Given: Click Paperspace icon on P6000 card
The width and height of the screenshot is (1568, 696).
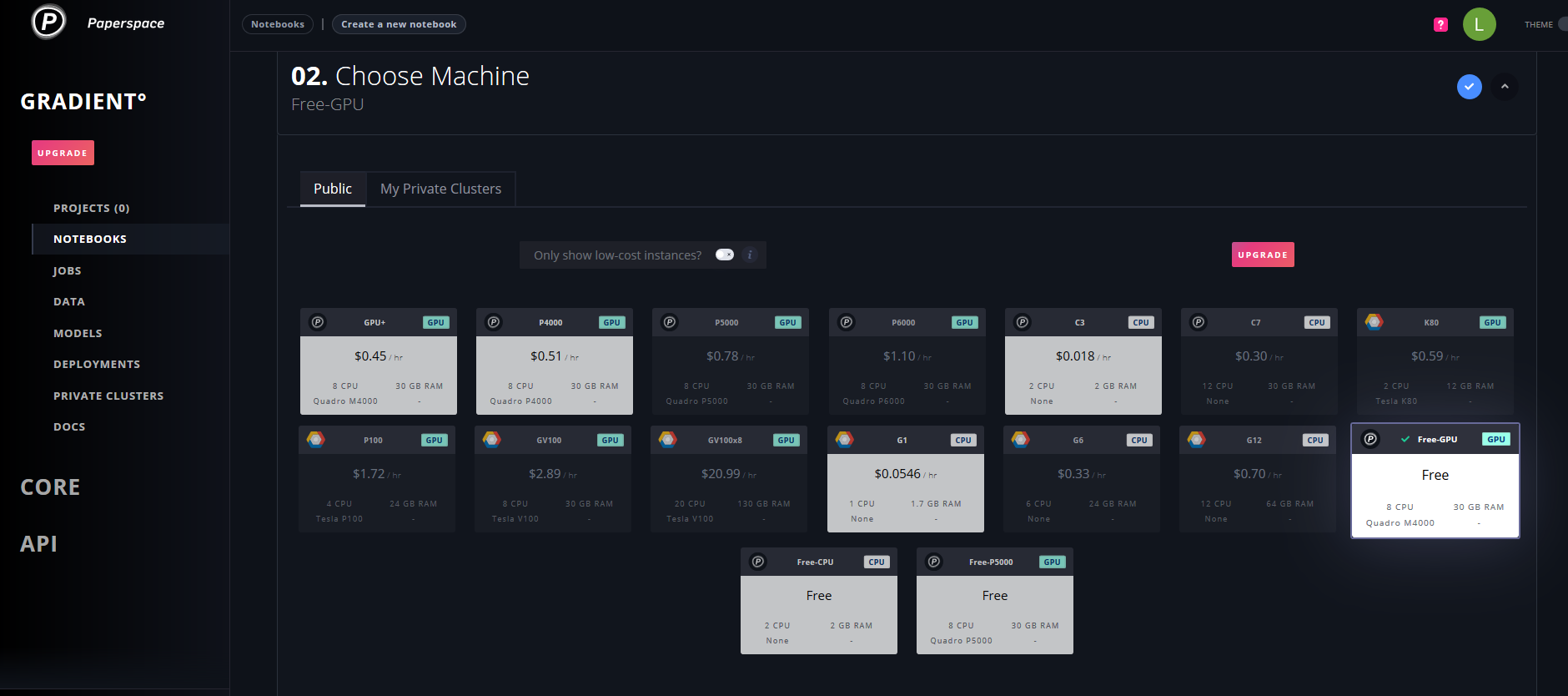Looking at the screenshot, I should point(847,322).
